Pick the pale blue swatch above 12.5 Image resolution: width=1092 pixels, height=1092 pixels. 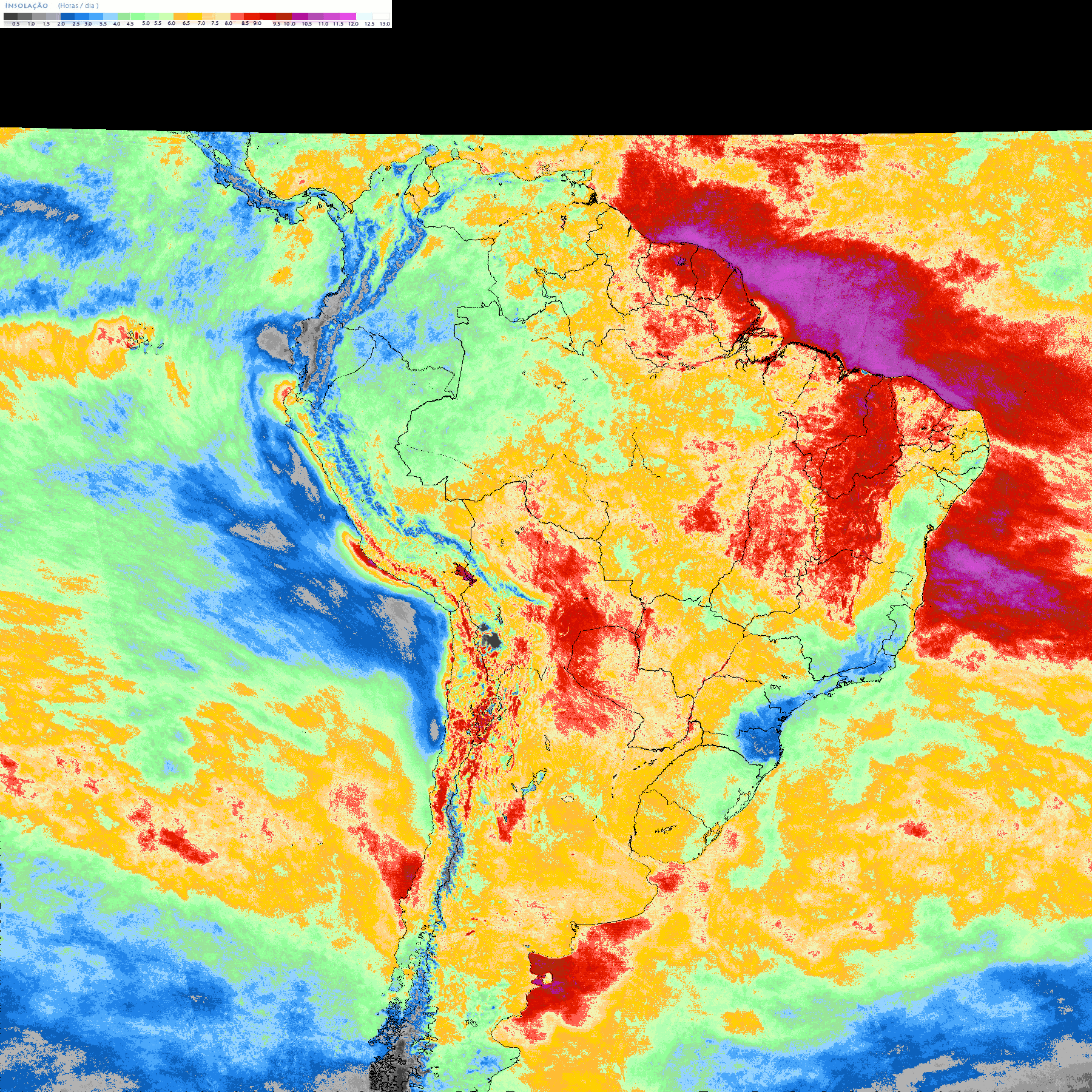coord(364,16)
